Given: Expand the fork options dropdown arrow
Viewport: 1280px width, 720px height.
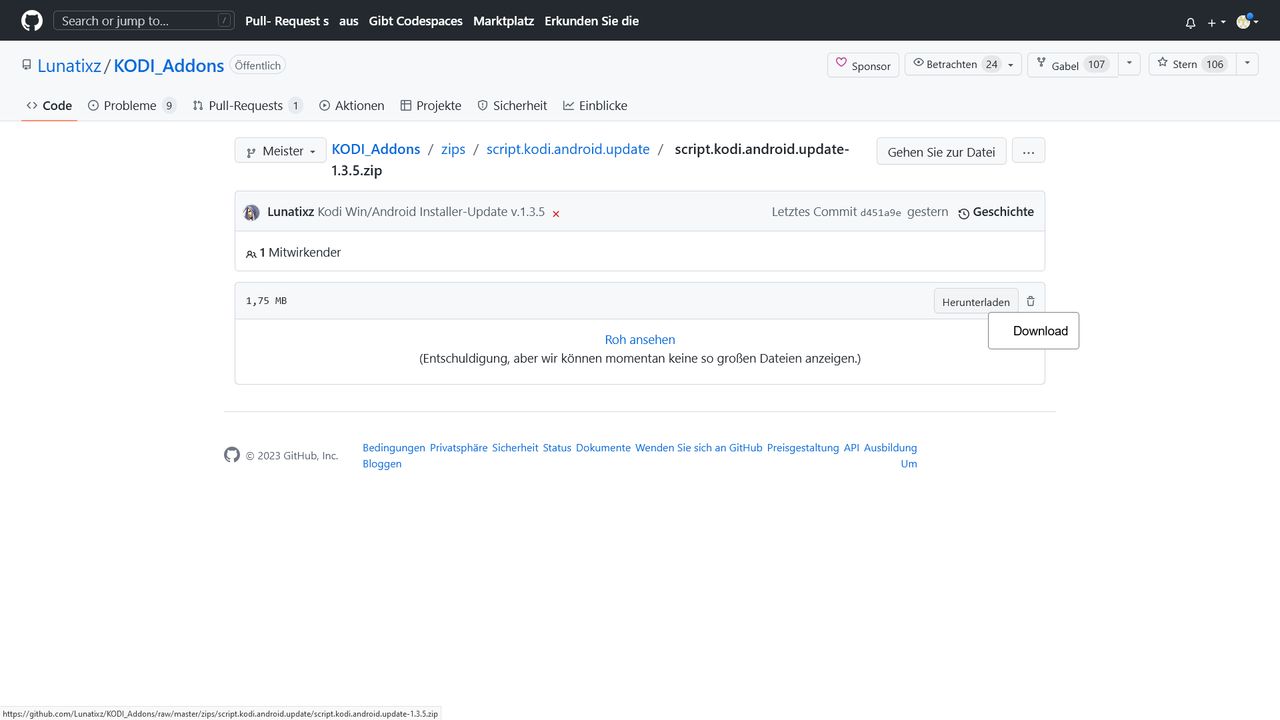Looking at the screenshot, I should (x=1129, y=64).
